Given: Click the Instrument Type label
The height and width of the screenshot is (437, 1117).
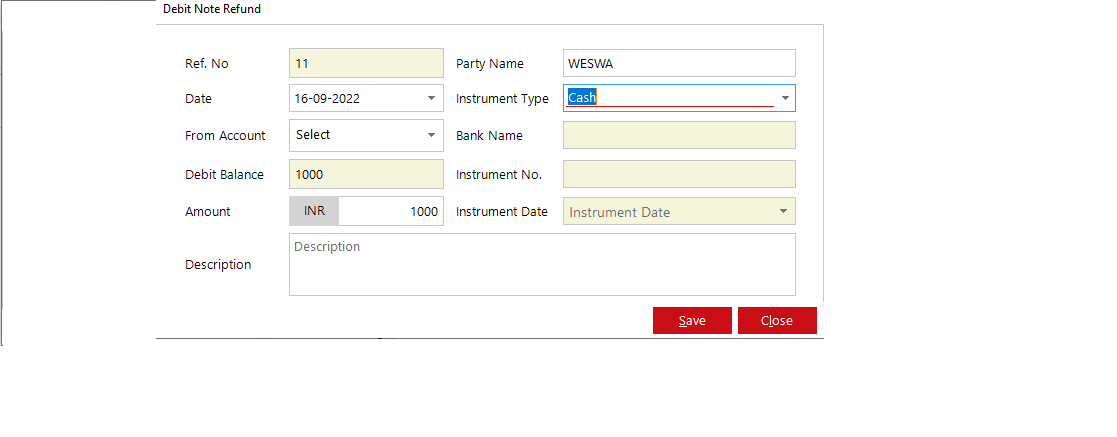Looking at the screenshot, I should [x=502, y=99].
